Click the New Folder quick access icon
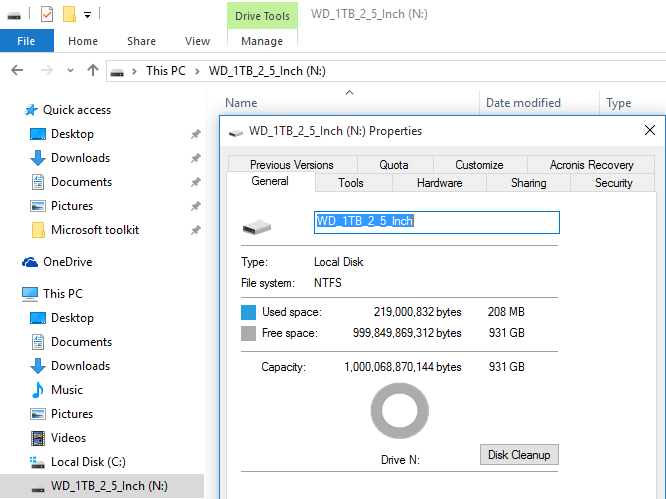 [x=69, y=14]
